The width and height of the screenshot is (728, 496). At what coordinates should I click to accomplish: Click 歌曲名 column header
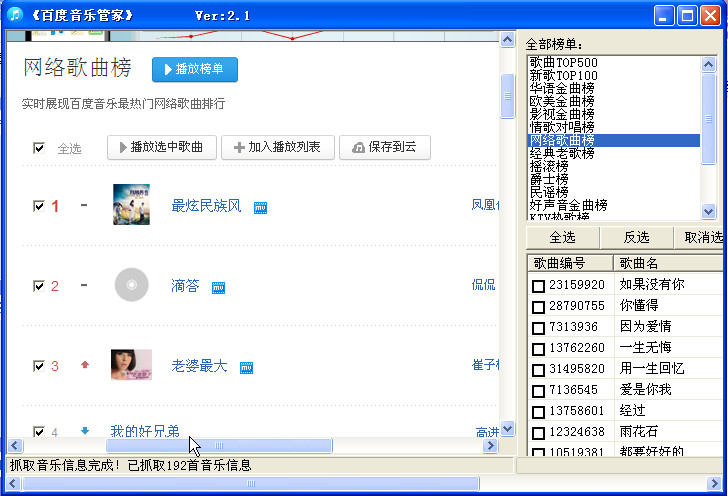(x=668, y=263)
